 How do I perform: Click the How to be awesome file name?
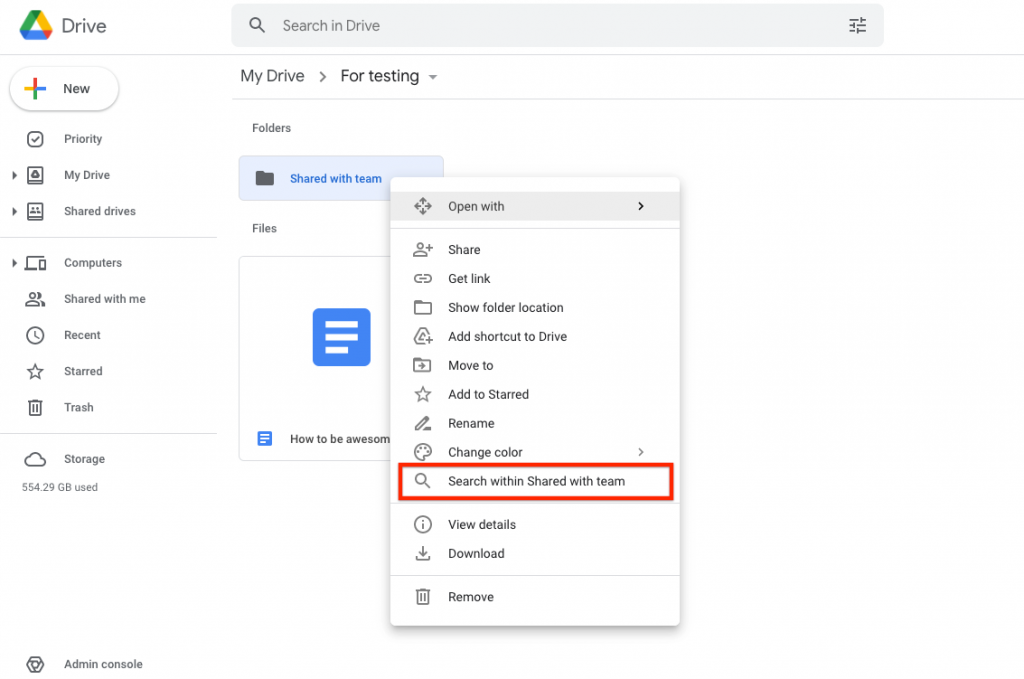click(340, 439)
